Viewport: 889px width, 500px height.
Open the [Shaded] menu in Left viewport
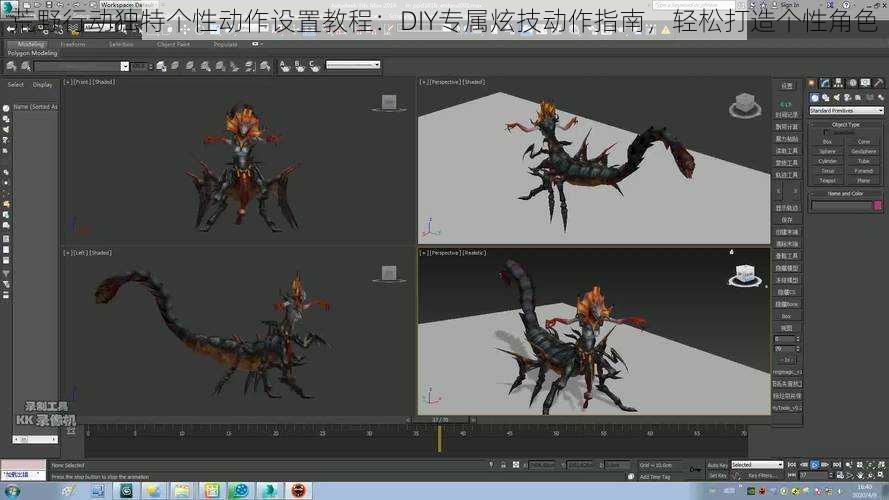click(101, 253)
